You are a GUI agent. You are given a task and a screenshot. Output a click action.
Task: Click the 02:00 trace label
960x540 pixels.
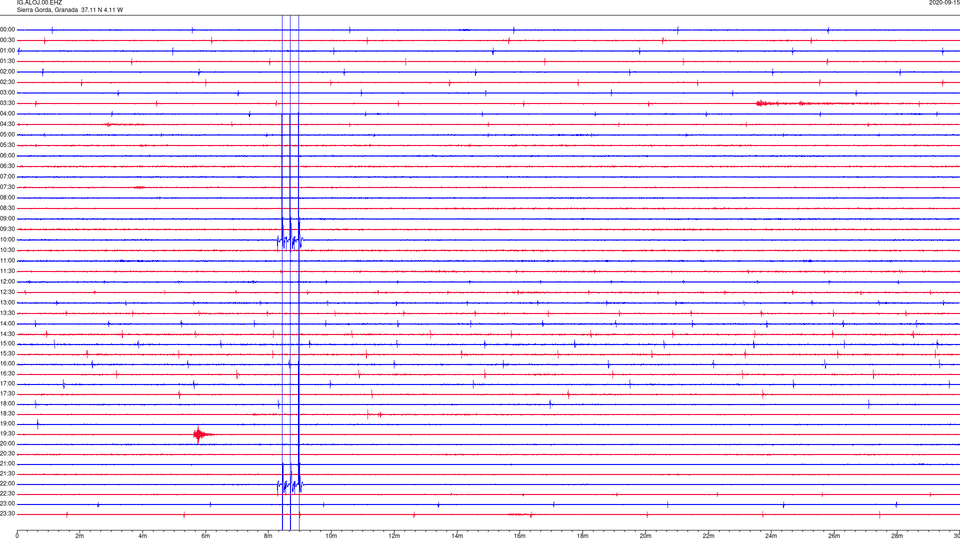click(8, 72)
